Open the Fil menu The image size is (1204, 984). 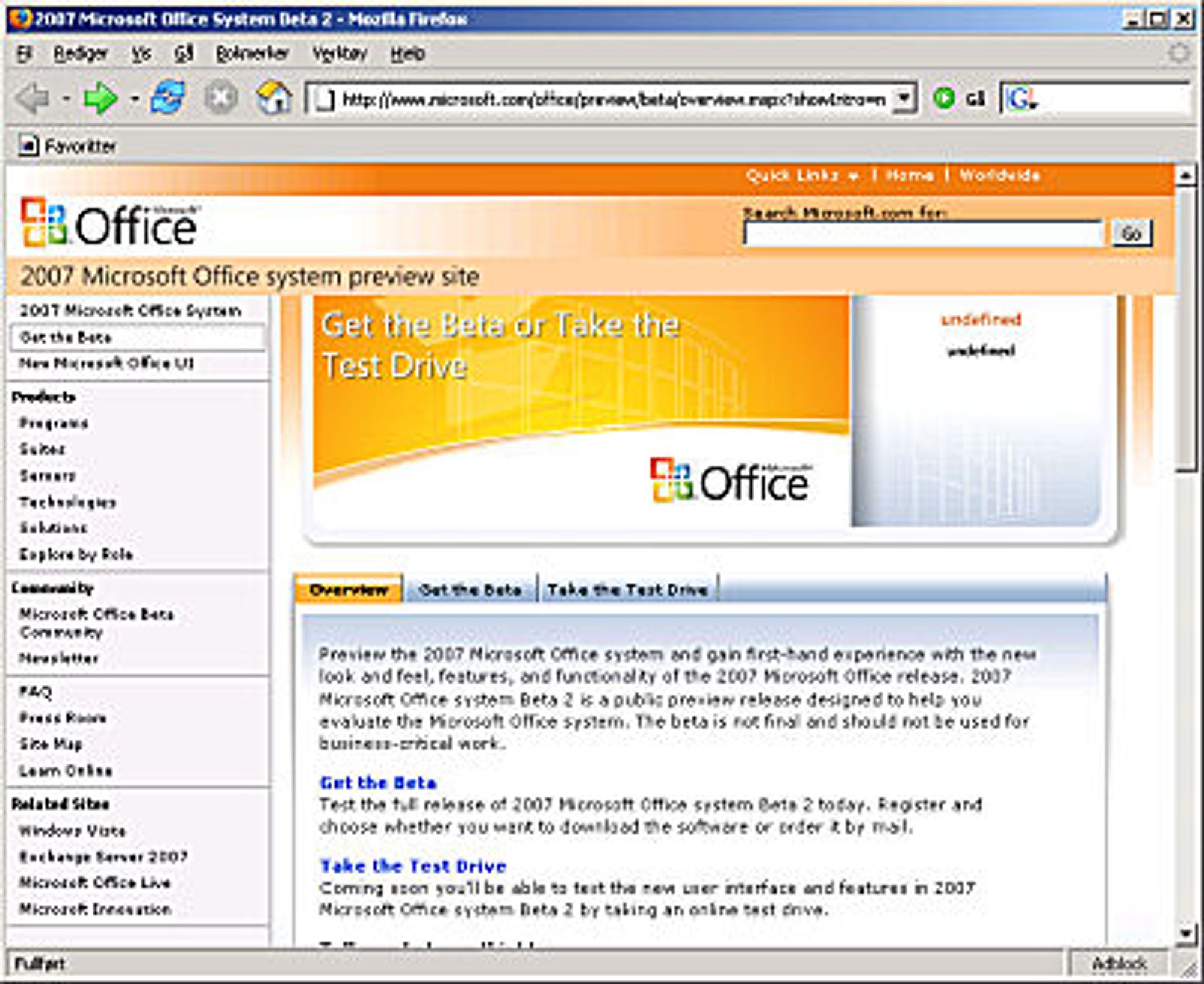click(x=24, y=54)
